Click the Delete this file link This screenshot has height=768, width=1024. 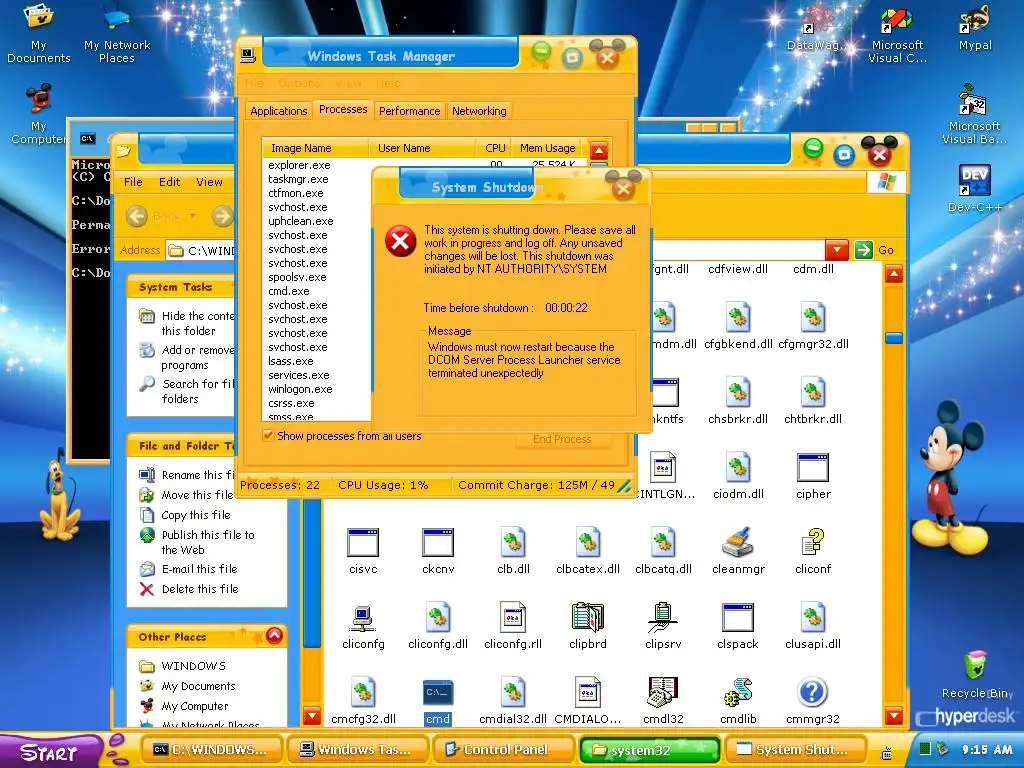coord(189,589)
